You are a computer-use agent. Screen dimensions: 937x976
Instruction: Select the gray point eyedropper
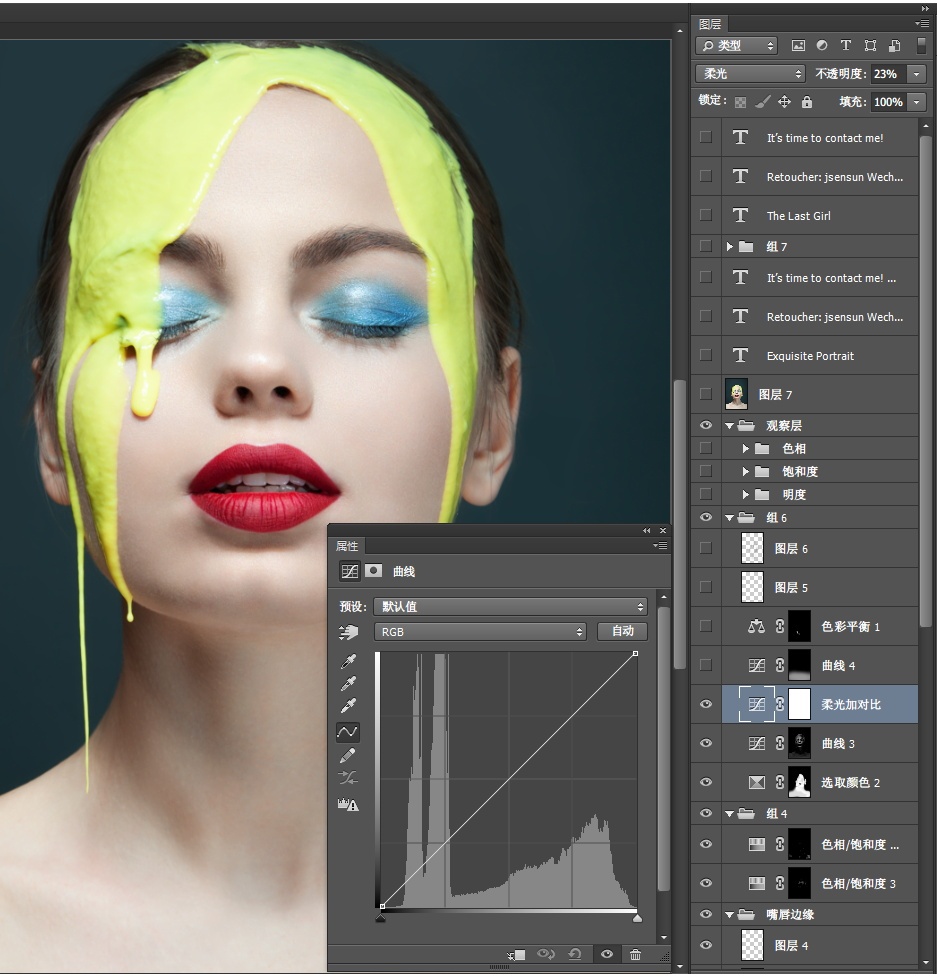348,683
